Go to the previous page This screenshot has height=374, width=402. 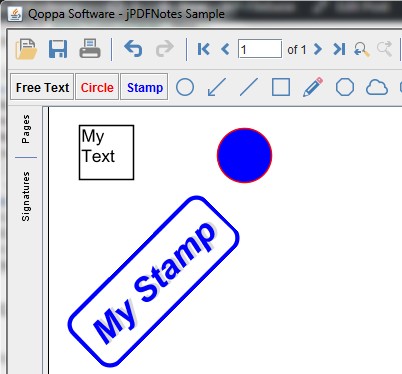225,49
